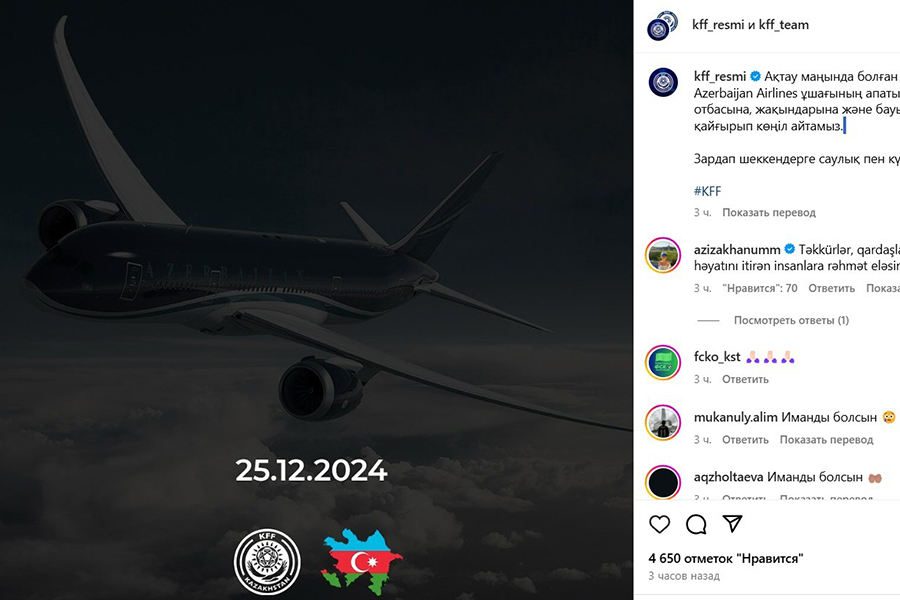
Task: Reply to the mukanuly.alim comment
Action: [745, 440]
